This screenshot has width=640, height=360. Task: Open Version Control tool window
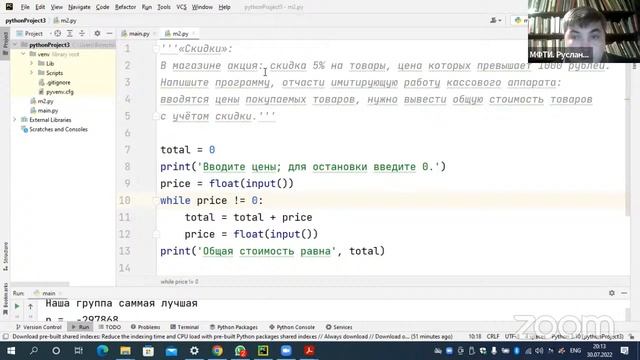click(39, 327)
